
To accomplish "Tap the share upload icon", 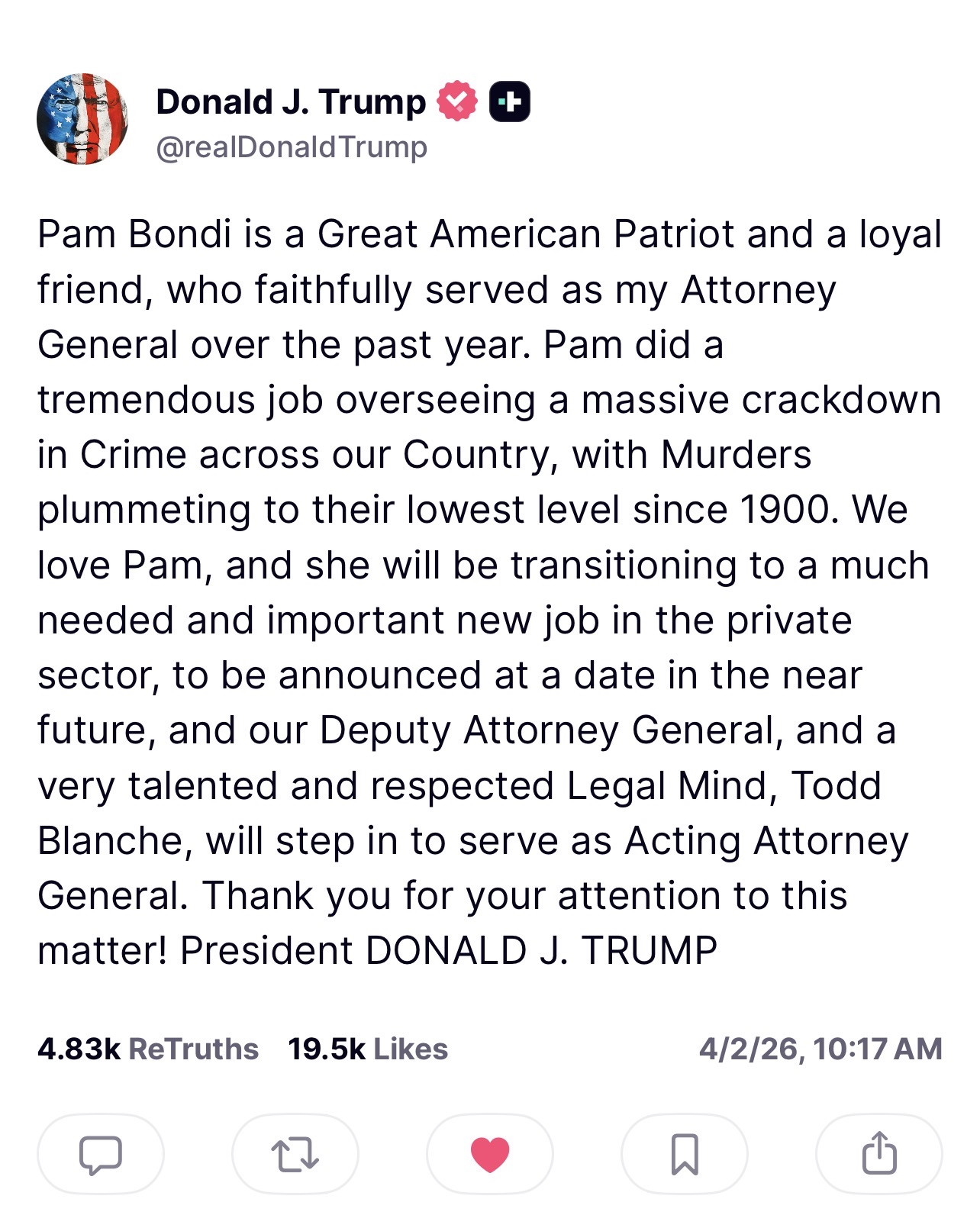I will pos(879,1153).
